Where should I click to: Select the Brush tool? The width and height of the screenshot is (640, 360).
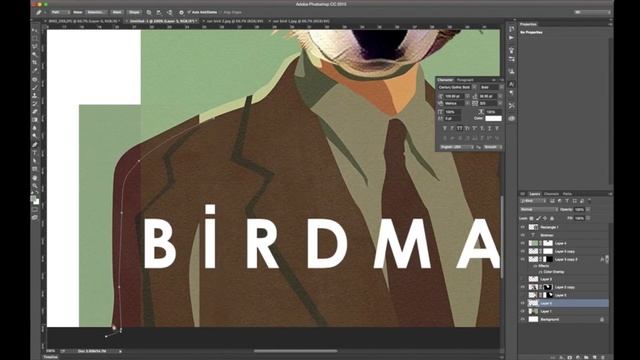(35, 87)
